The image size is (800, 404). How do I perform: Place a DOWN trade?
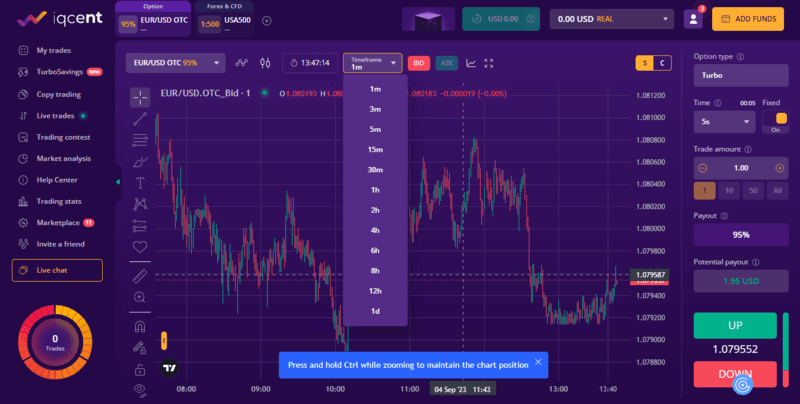pos(735,374)
